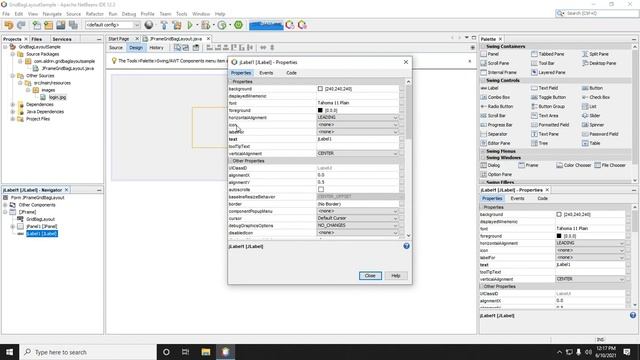Click the Build Project hammer icon
Screen dimensions: 640x360
tap(164, 25)
